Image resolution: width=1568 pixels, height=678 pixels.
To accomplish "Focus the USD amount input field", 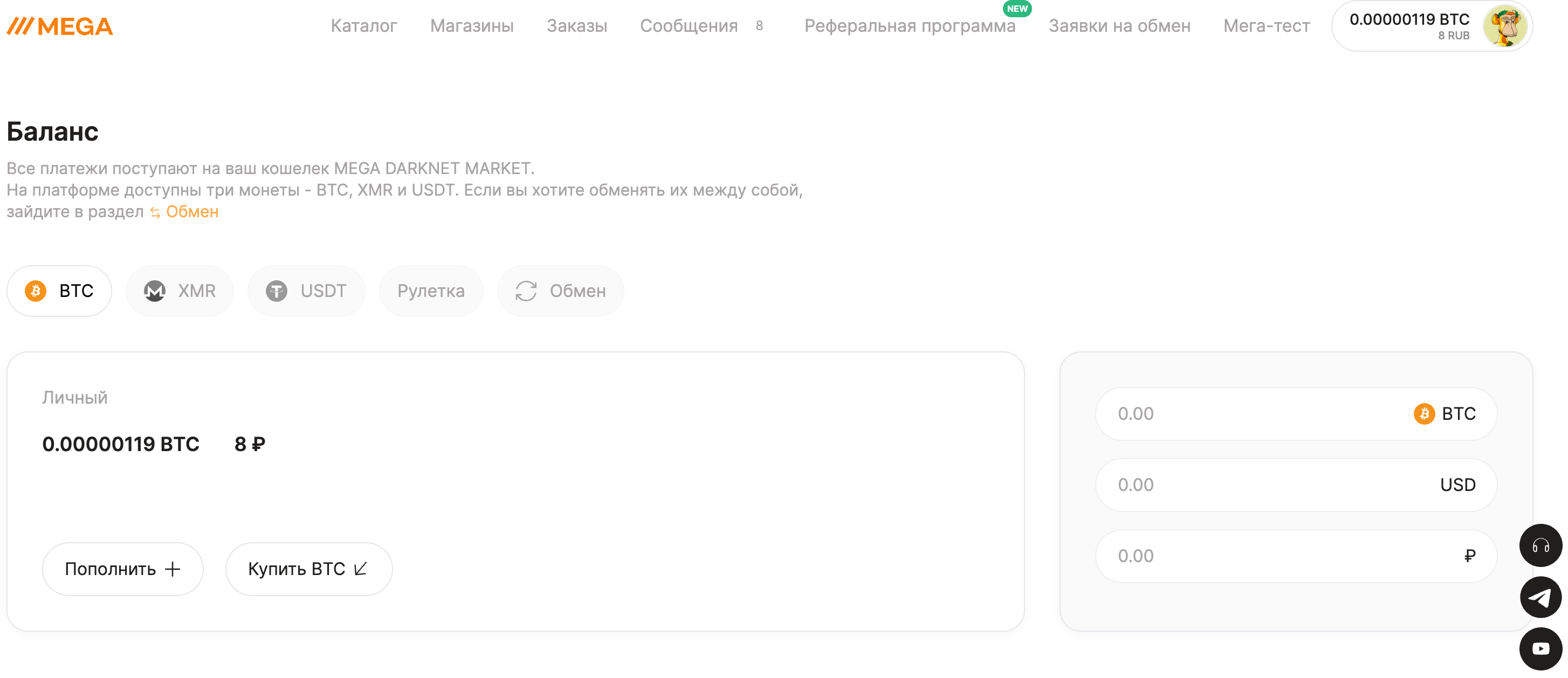I will (x=1296, y=485).
